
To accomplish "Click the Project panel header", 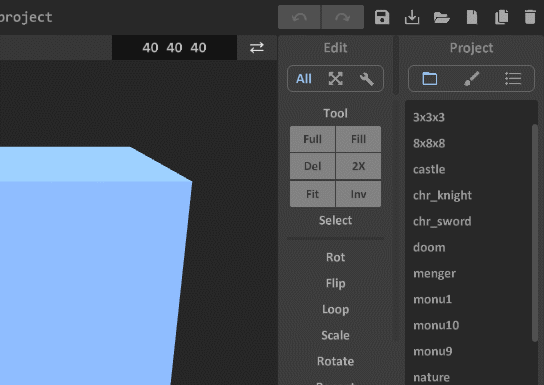I will pos(471,48).
